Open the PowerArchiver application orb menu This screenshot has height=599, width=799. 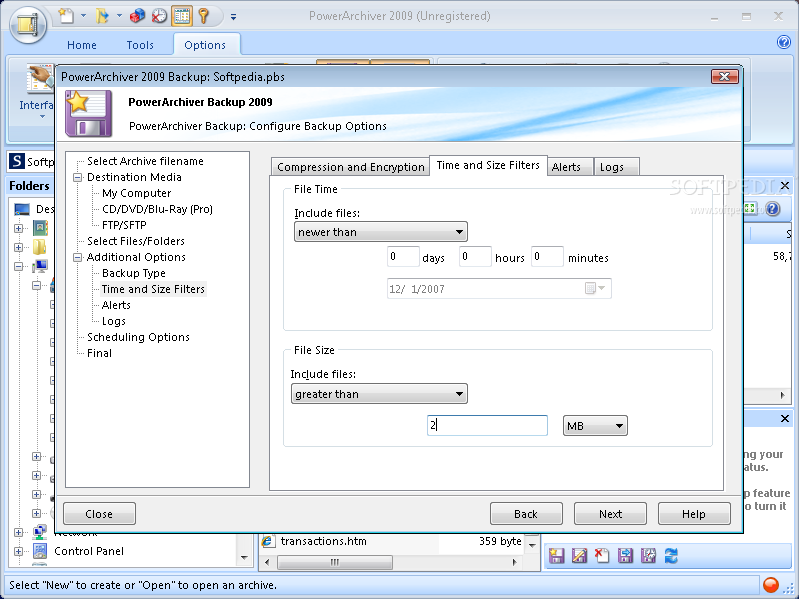(28, 23)
